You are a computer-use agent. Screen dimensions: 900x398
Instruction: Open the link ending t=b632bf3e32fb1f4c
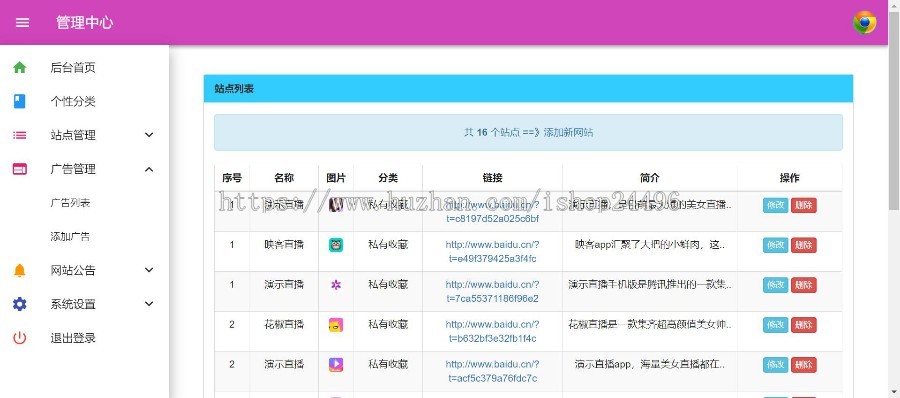[492, 331]
